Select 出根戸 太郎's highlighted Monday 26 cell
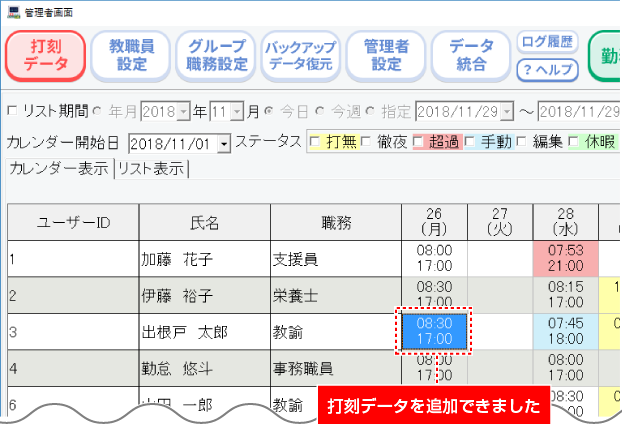 coord(434,332)
